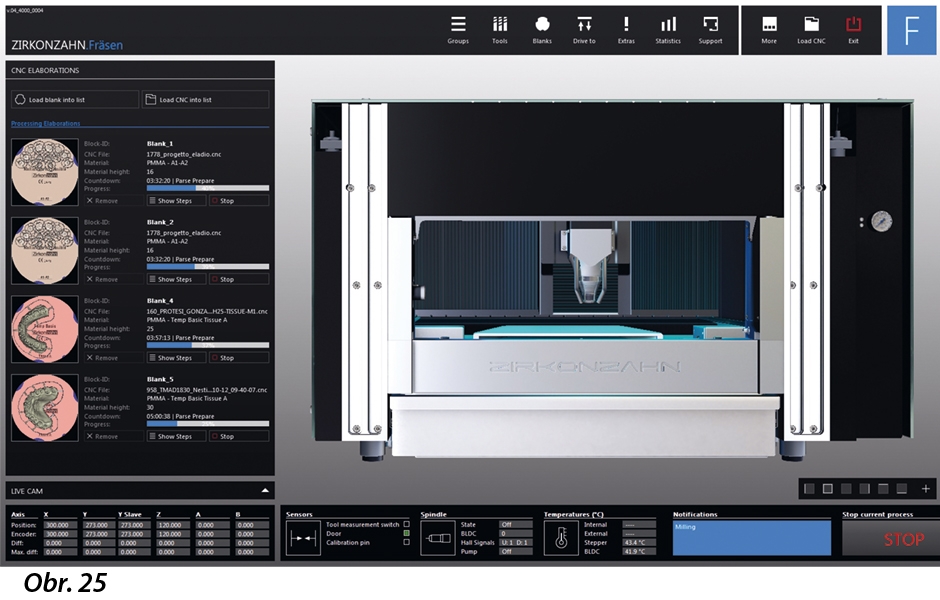The image size is (940, 600).
Task: Open the Tools icon in top toolbar
Action: pyautogui.click(x=500, y=29)
